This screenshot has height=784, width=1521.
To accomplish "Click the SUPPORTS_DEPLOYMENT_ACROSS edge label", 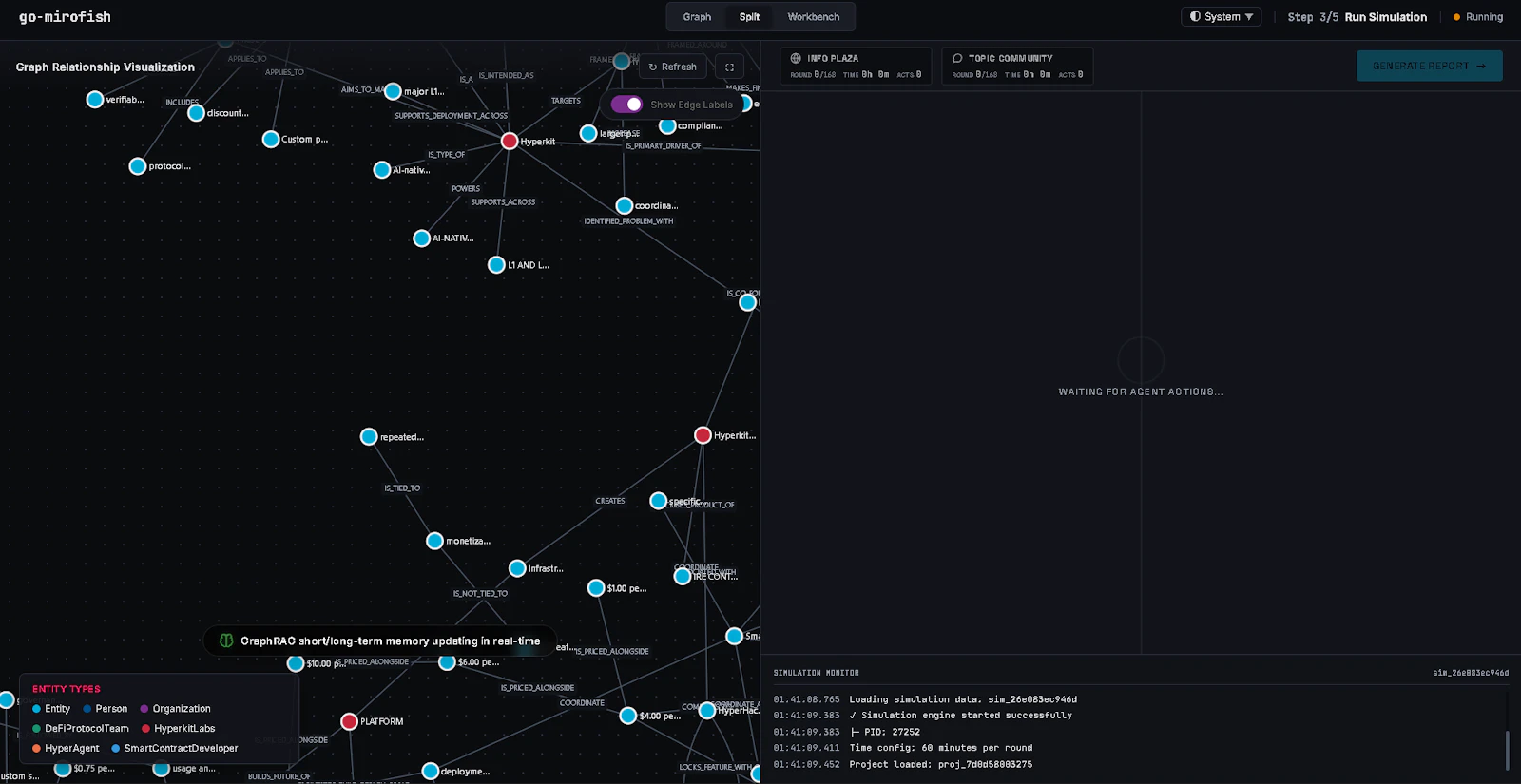I will pyautogui.click(x=452, y=116).
